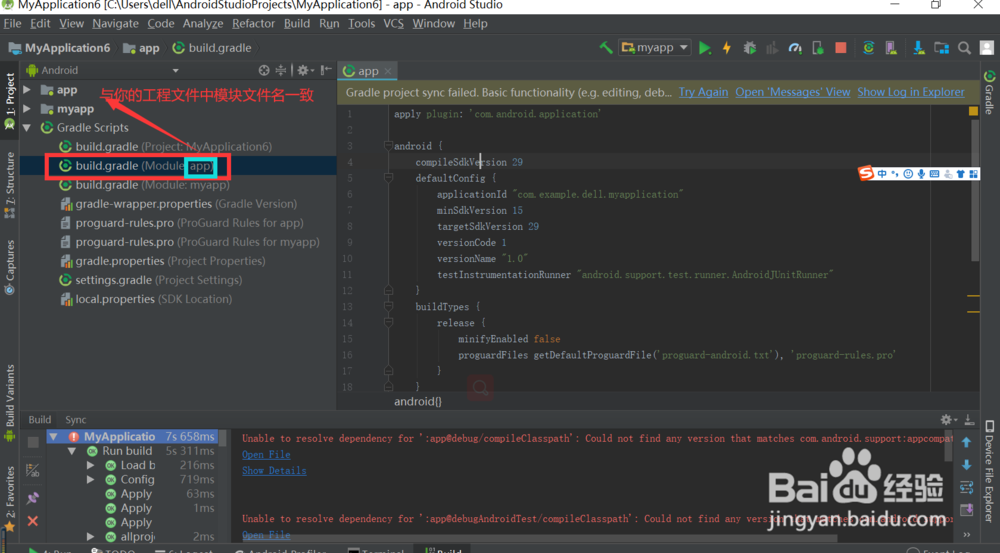Open the AVD Manager icon

(891, 48)
